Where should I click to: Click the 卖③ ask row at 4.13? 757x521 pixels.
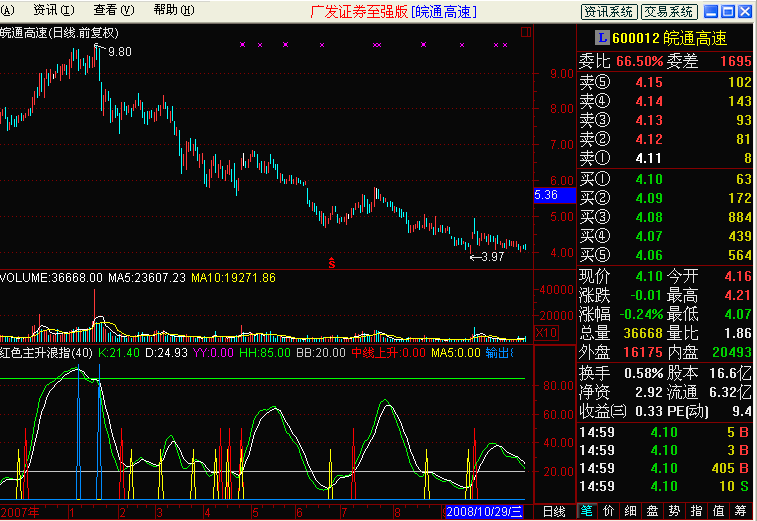pos(665,120)
